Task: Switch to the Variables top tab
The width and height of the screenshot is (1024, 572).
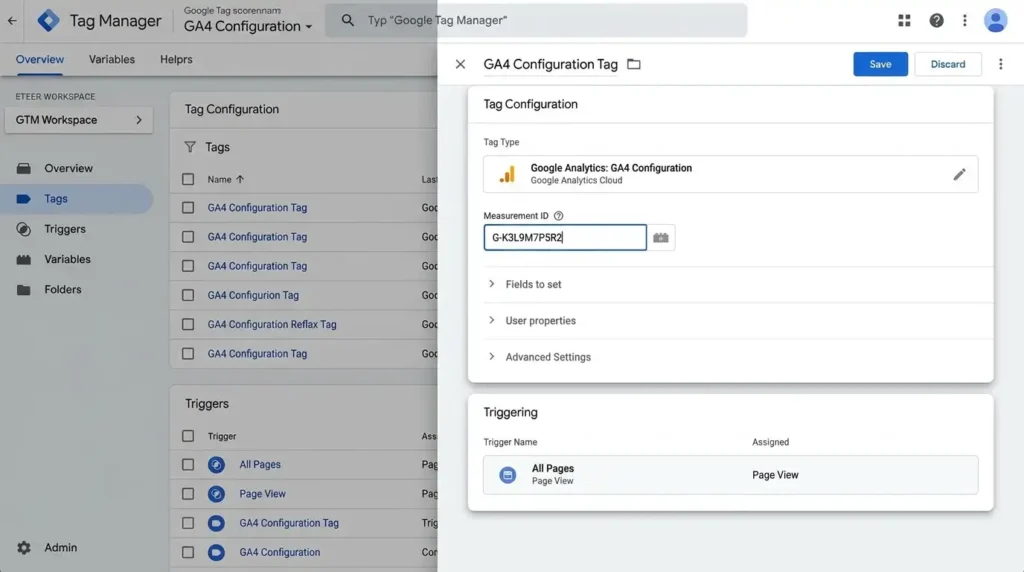Action: 112,59
